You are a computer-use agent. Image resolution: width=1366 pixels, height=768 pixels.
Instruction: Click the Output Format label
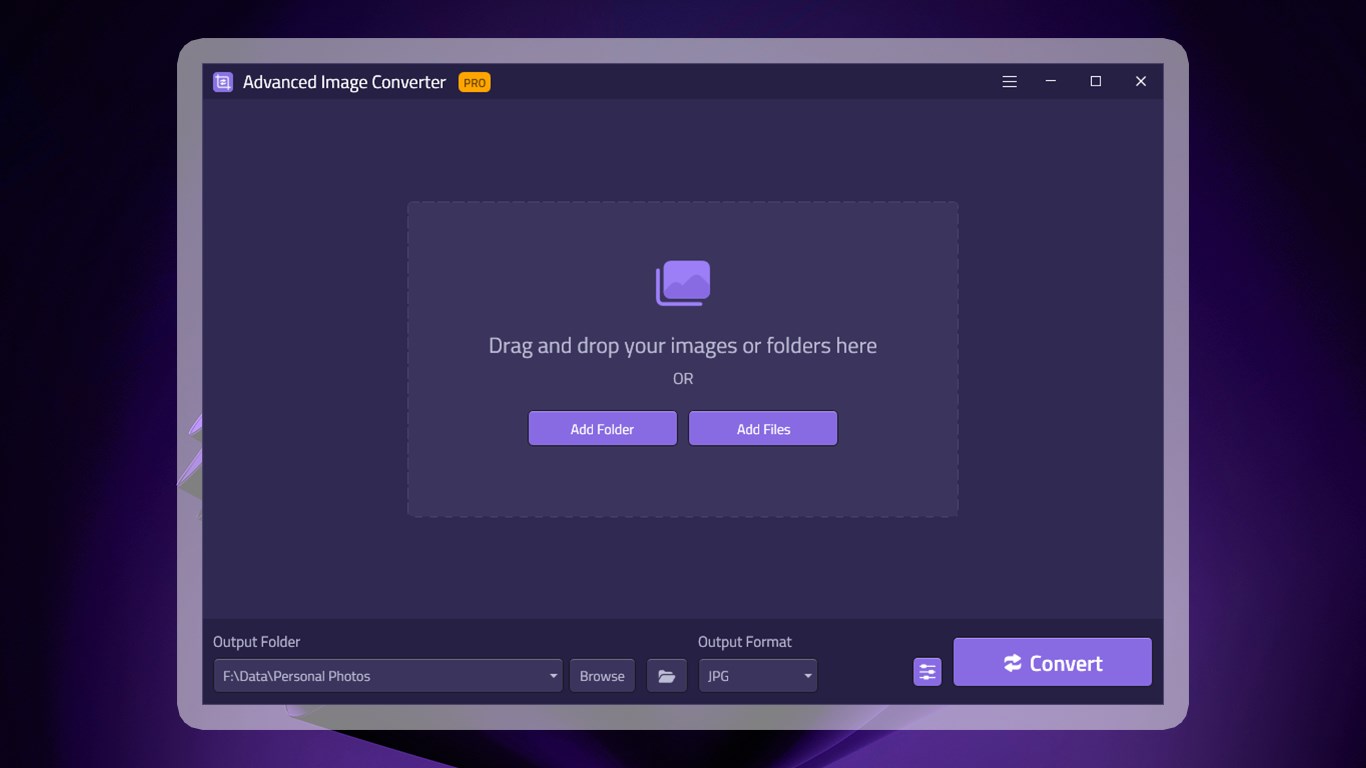(x=745, y=642)
